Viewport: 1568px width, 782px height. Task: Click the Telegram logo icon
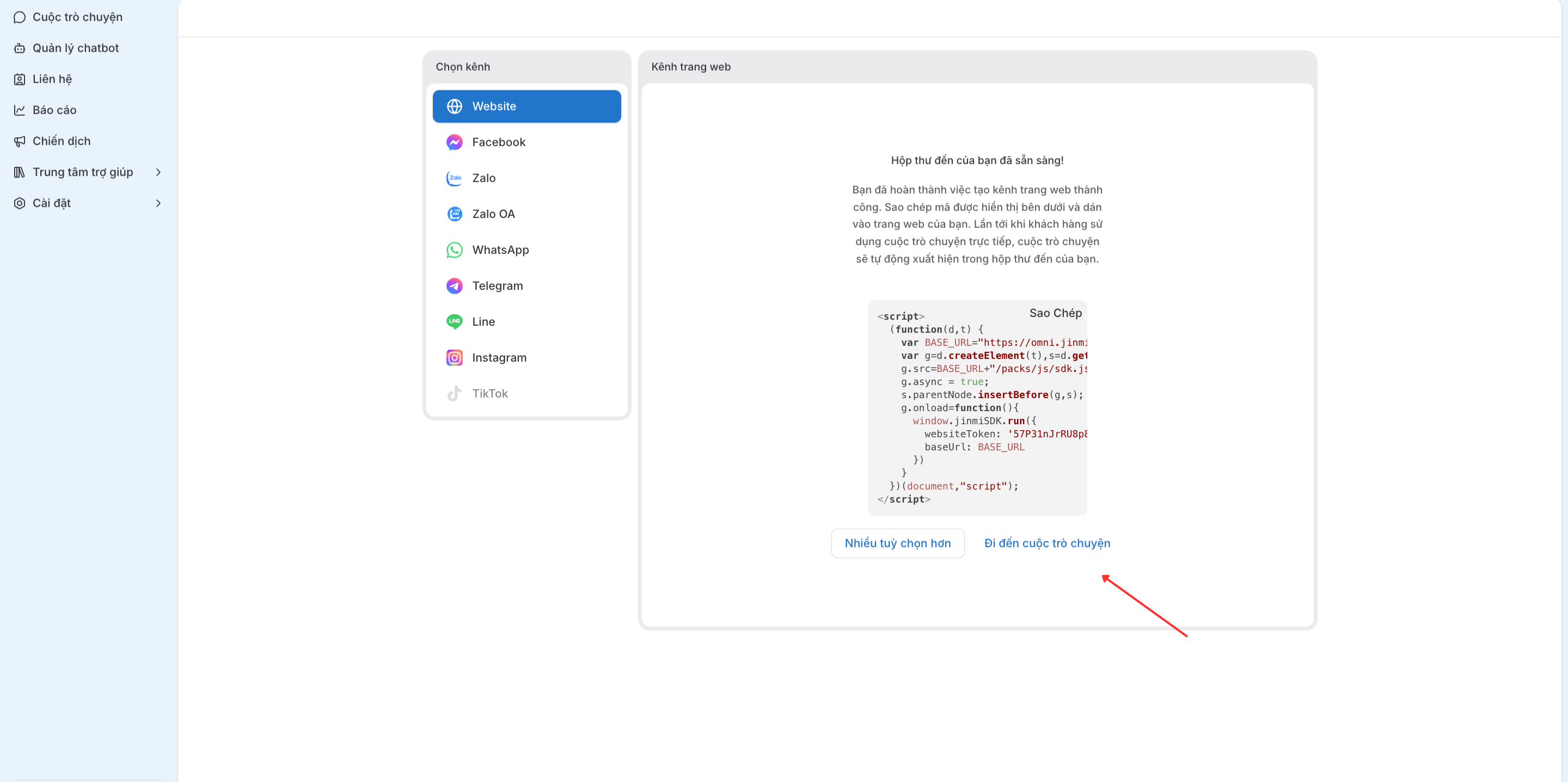tap(454, 286)
